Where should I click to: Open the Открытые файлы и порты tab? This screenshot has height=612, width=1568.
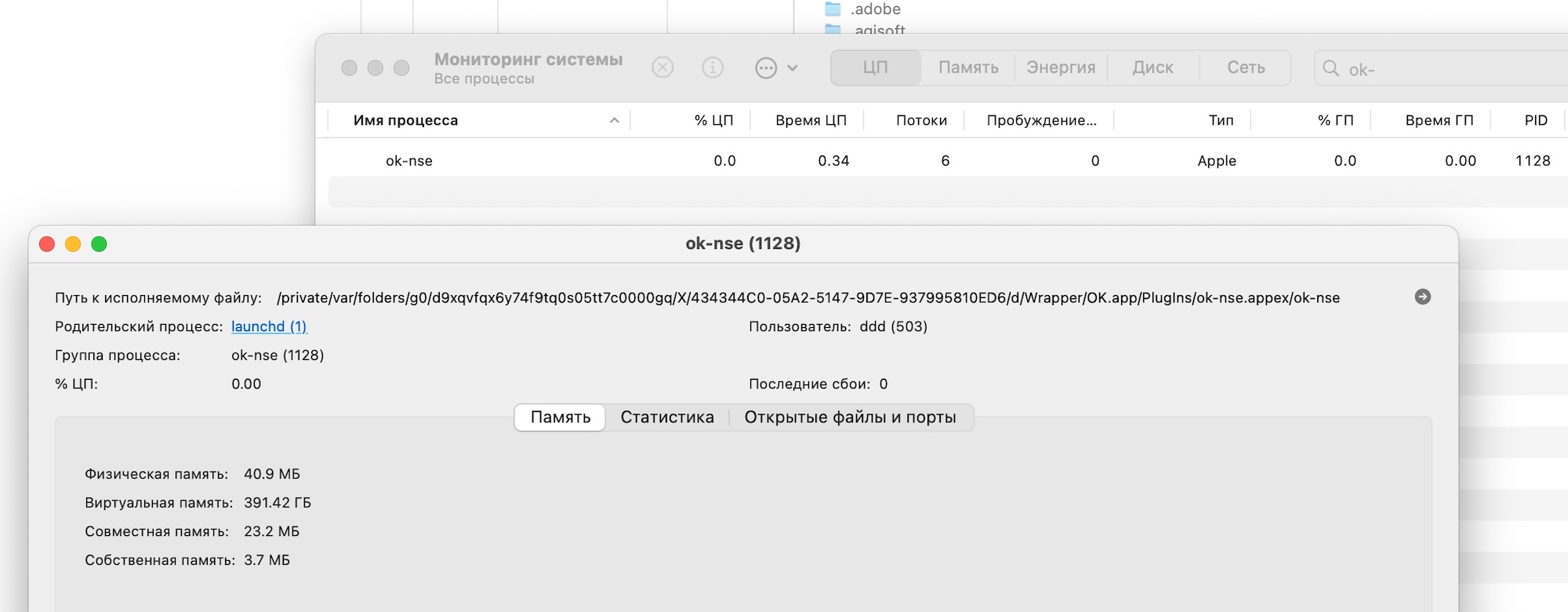[x=850, y=417]
